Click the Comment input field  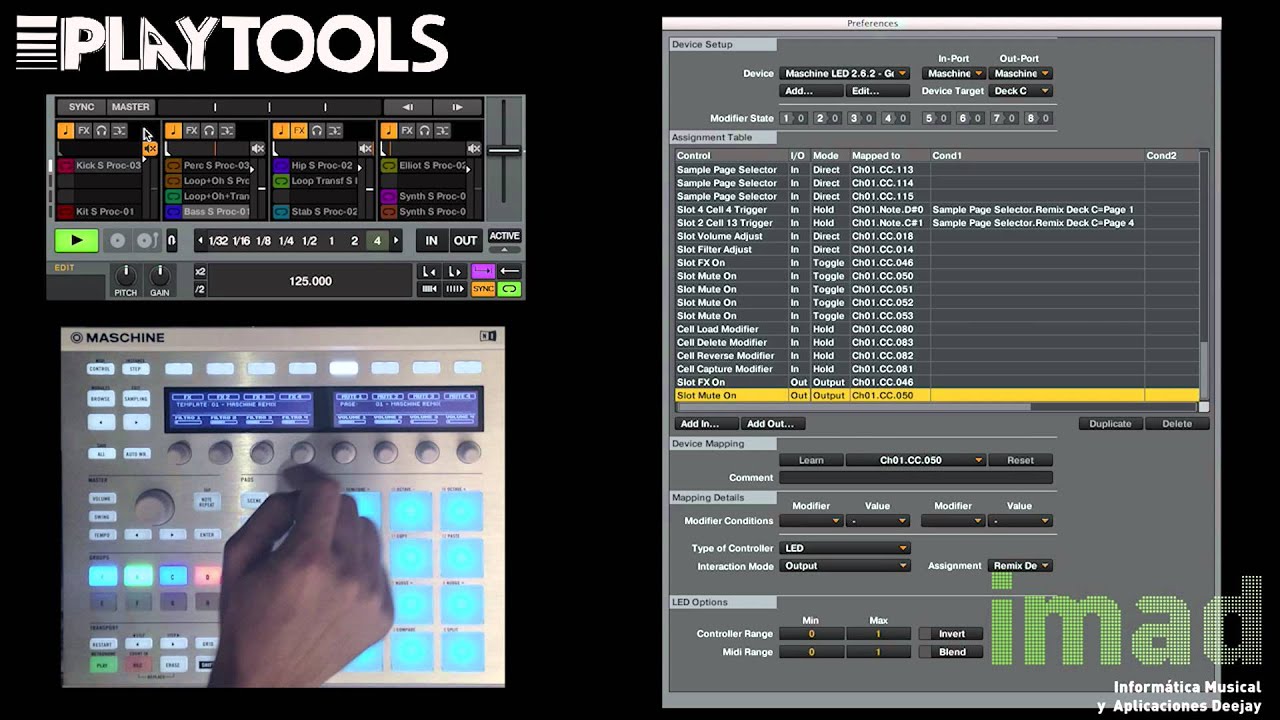[916, 478]
